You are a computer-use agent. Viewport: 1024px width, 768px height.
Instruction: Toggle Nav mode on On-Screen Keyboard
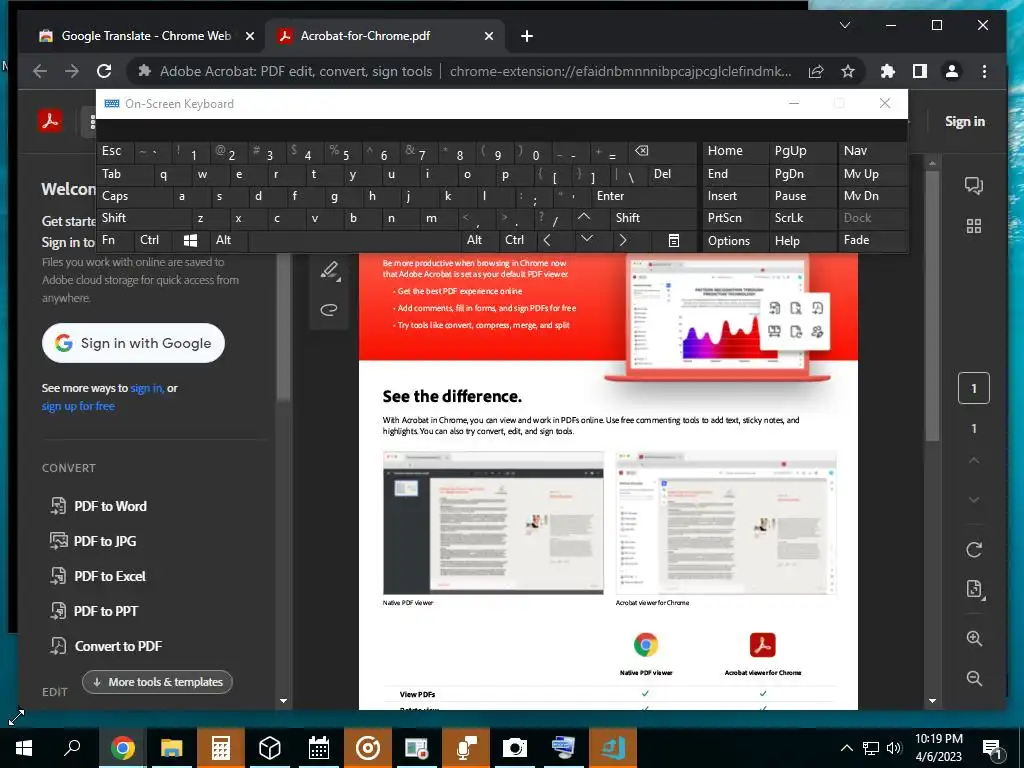click(872, 151)
